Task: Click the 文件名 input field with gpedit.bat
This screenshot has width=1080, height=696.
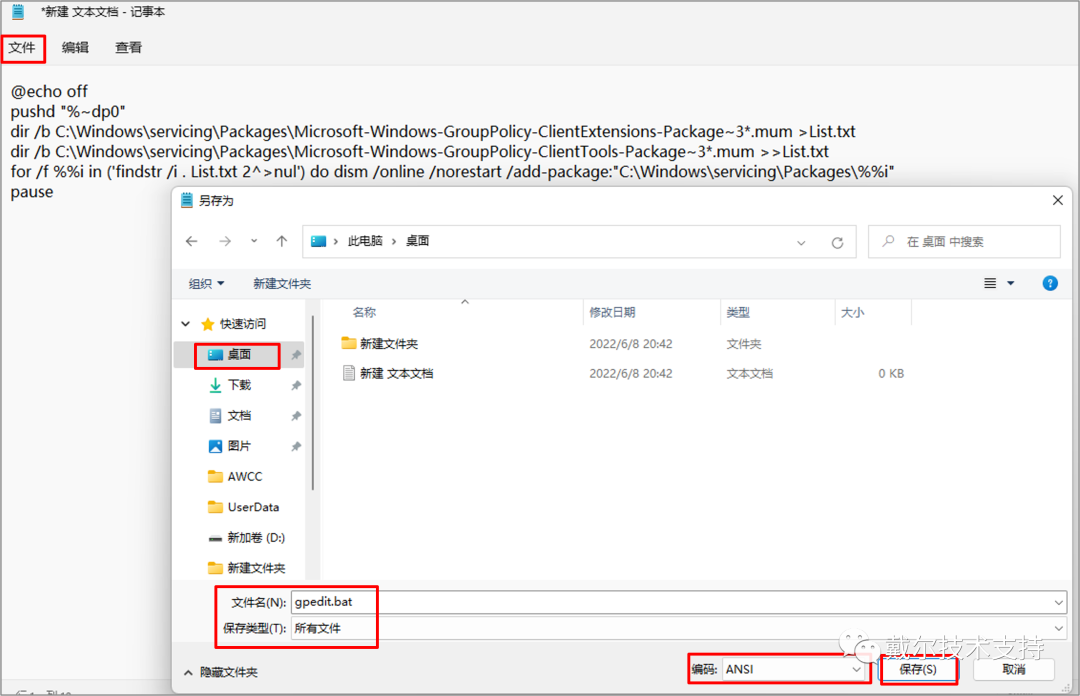Action: click(678, 602)
